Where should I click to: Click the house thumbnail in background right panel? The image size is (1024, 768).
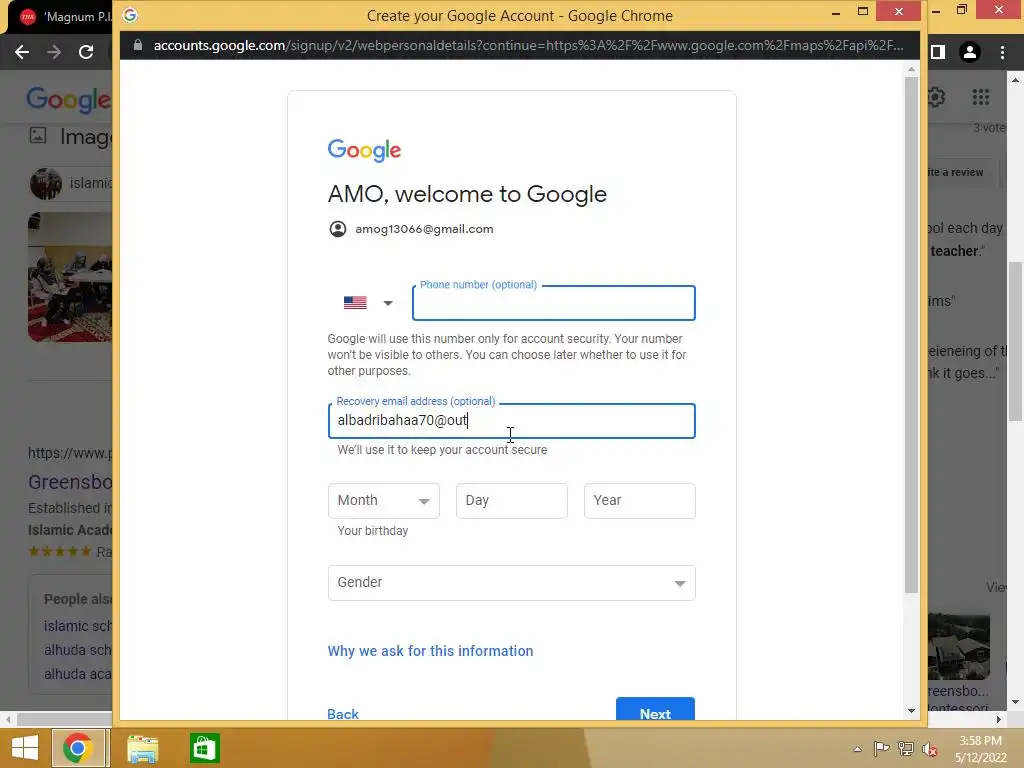click(959, 647)
